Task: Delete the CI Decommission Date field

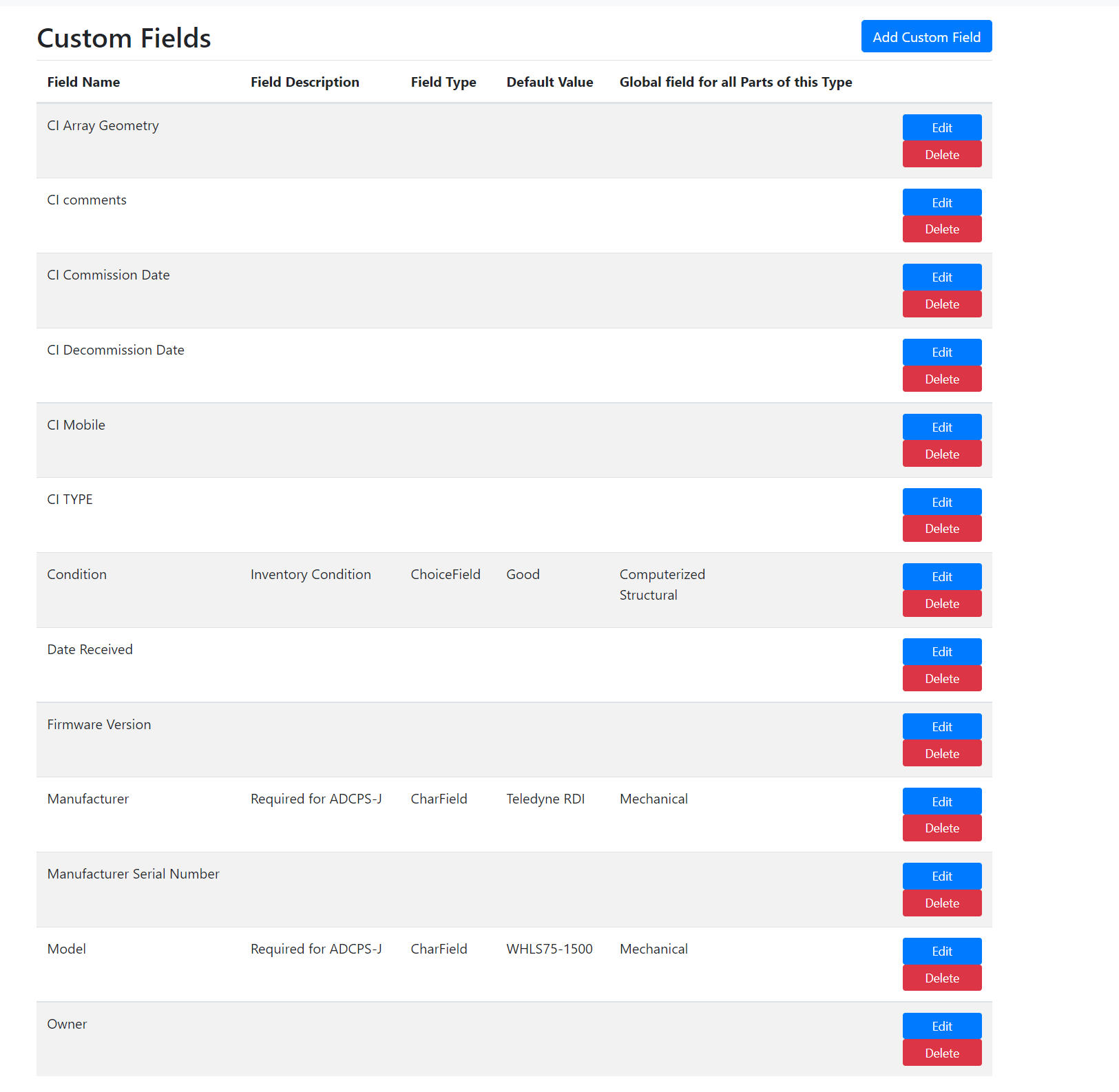Action: click(x=941, y=379)
